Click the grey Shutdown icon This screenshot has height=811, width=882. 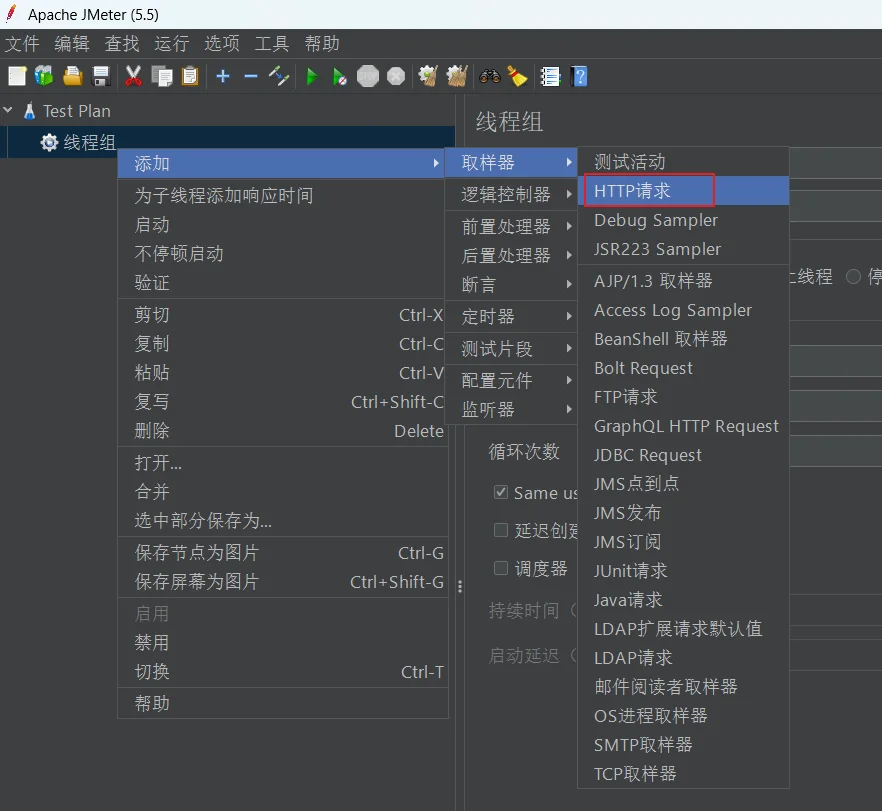396,76
